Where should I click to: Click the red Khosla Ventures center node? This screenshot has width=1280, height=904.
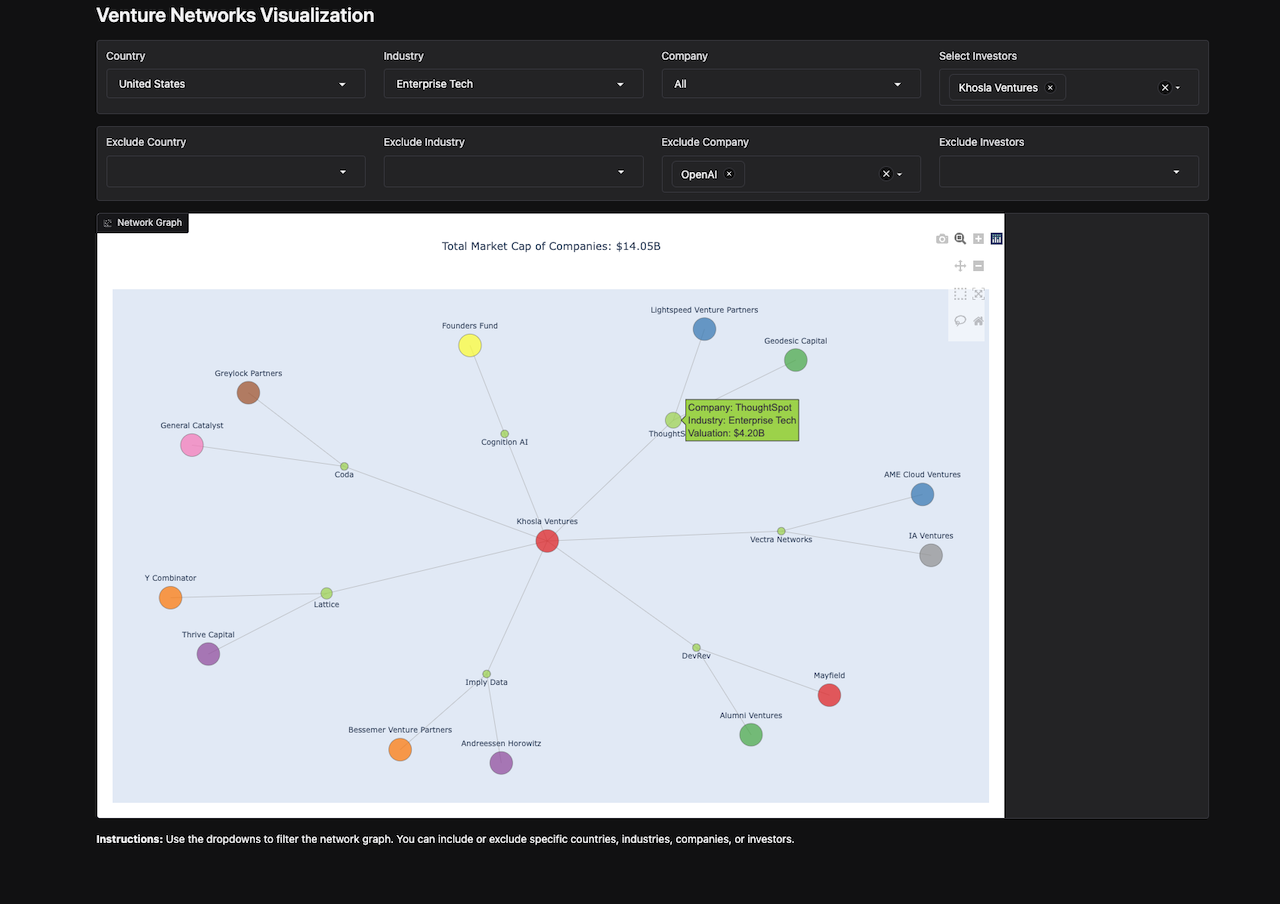point(547,541)
